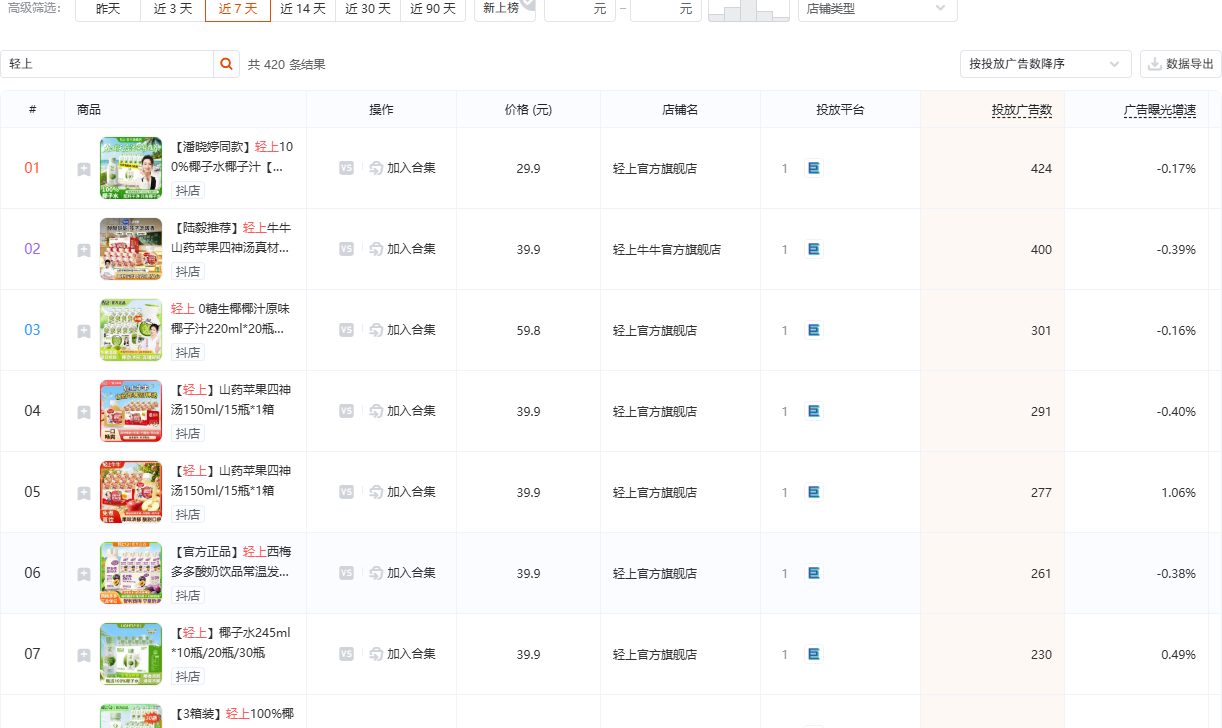The width and height of the screenshot is (1222, 728).
Task: Sort by the 广告曝光增速 column header
Action: 1160,110
